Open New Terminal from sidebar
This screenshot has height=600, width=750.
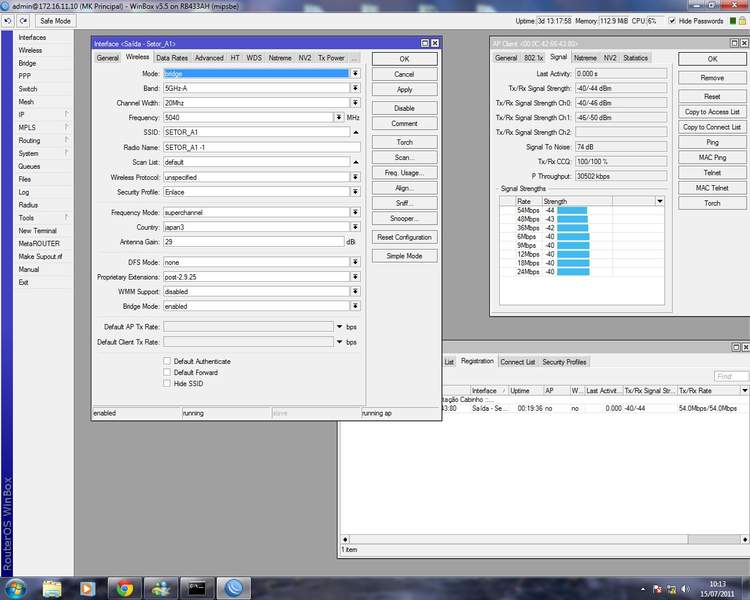pyautogui.click(x=37, y=231)
